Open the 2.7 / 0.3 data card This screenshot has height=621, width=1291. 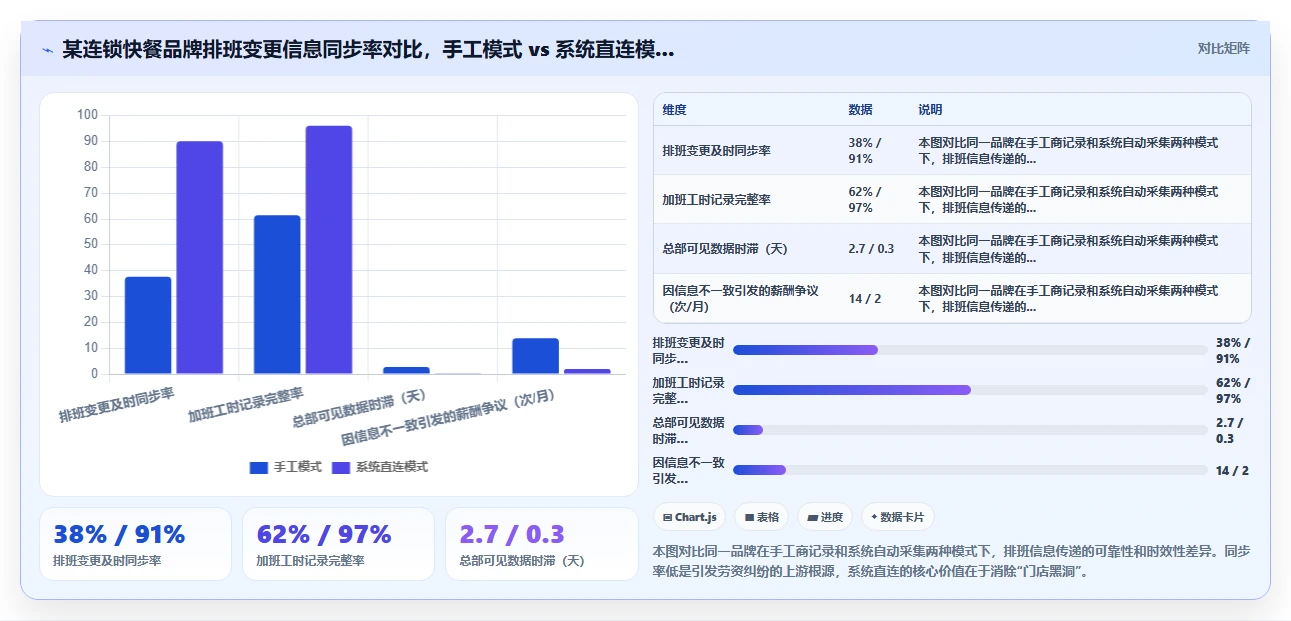(541, 544)
